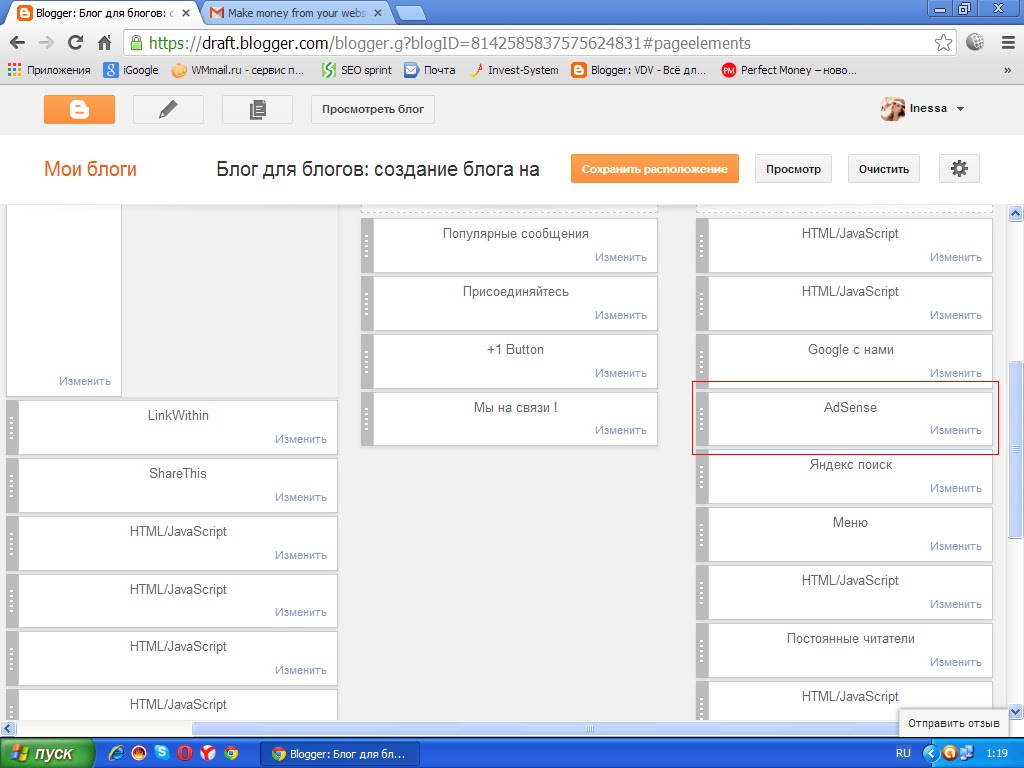The width and height of the screenshot is (1024, 768).
Task: Open posts list icon button
Action: [x=257, y=109]
